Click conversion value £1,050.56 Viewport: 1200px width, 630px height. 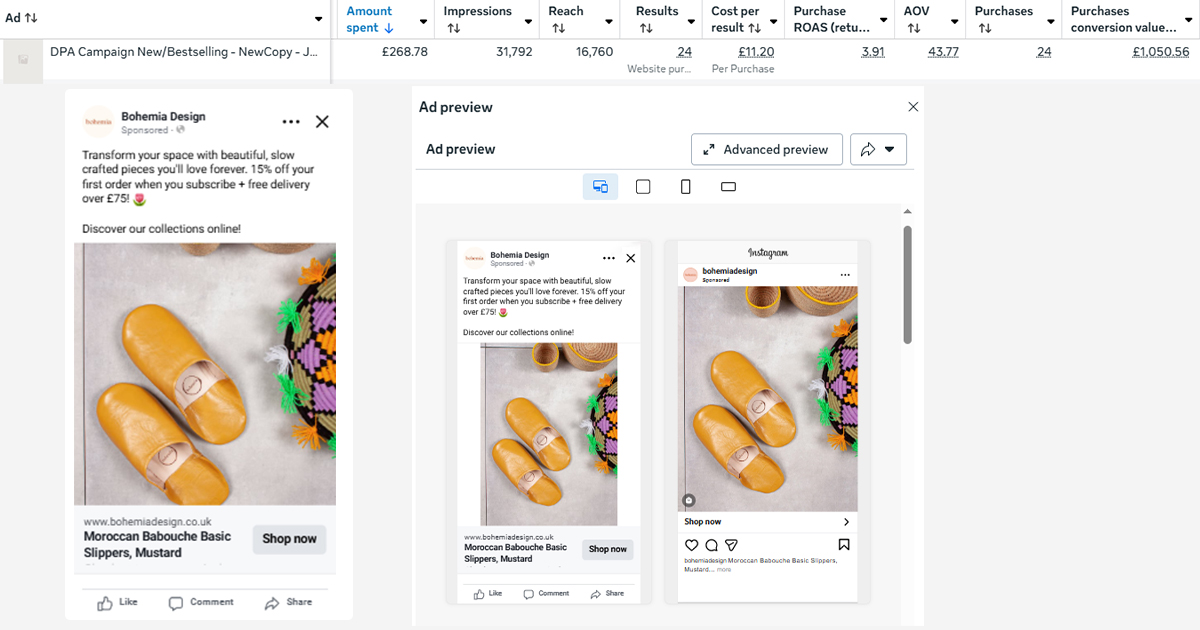click(1161, 51)
